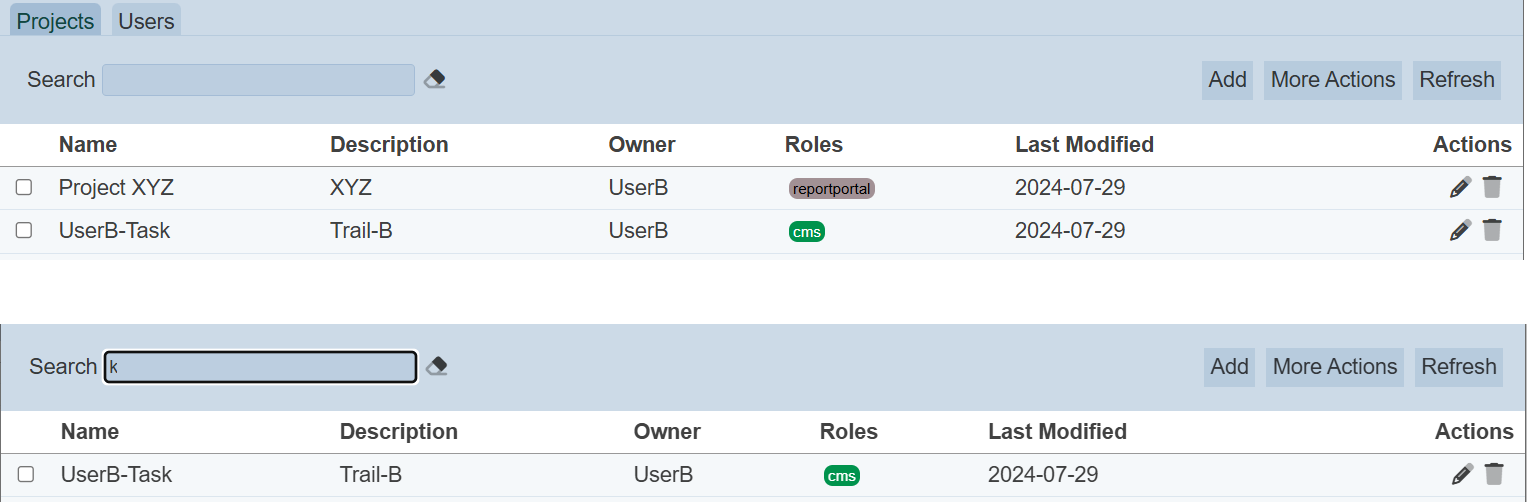This screenshot has height=502, width=1527.
Task: Delete Project XYZ with the trash icon
Action: (1492, 187)
